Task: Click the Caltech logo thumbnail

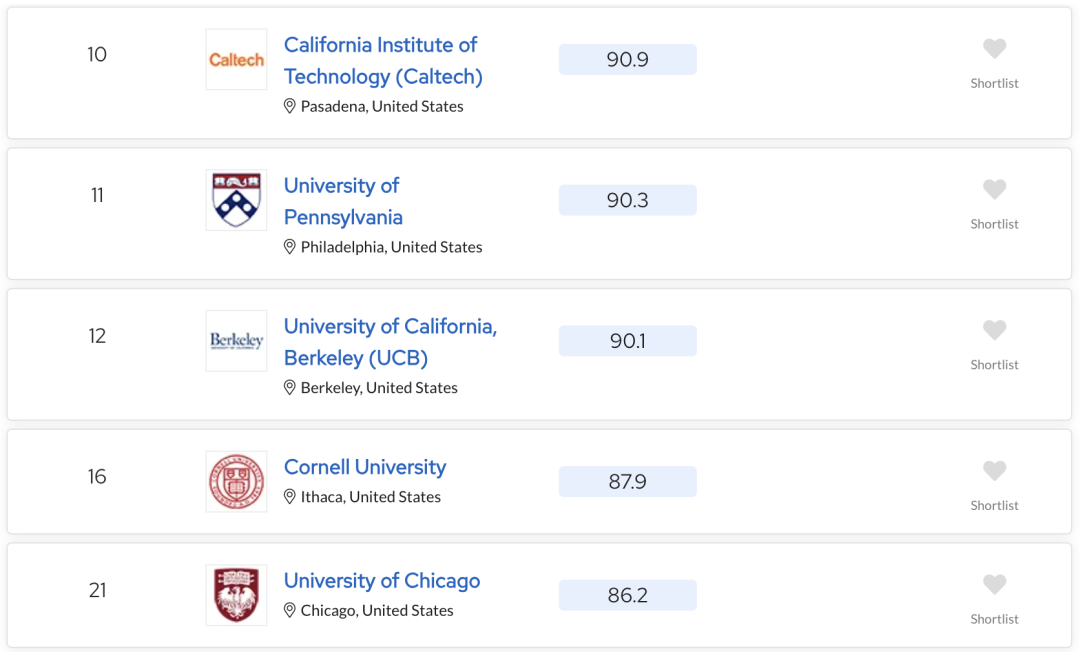Action: click(x=236, y=59)
